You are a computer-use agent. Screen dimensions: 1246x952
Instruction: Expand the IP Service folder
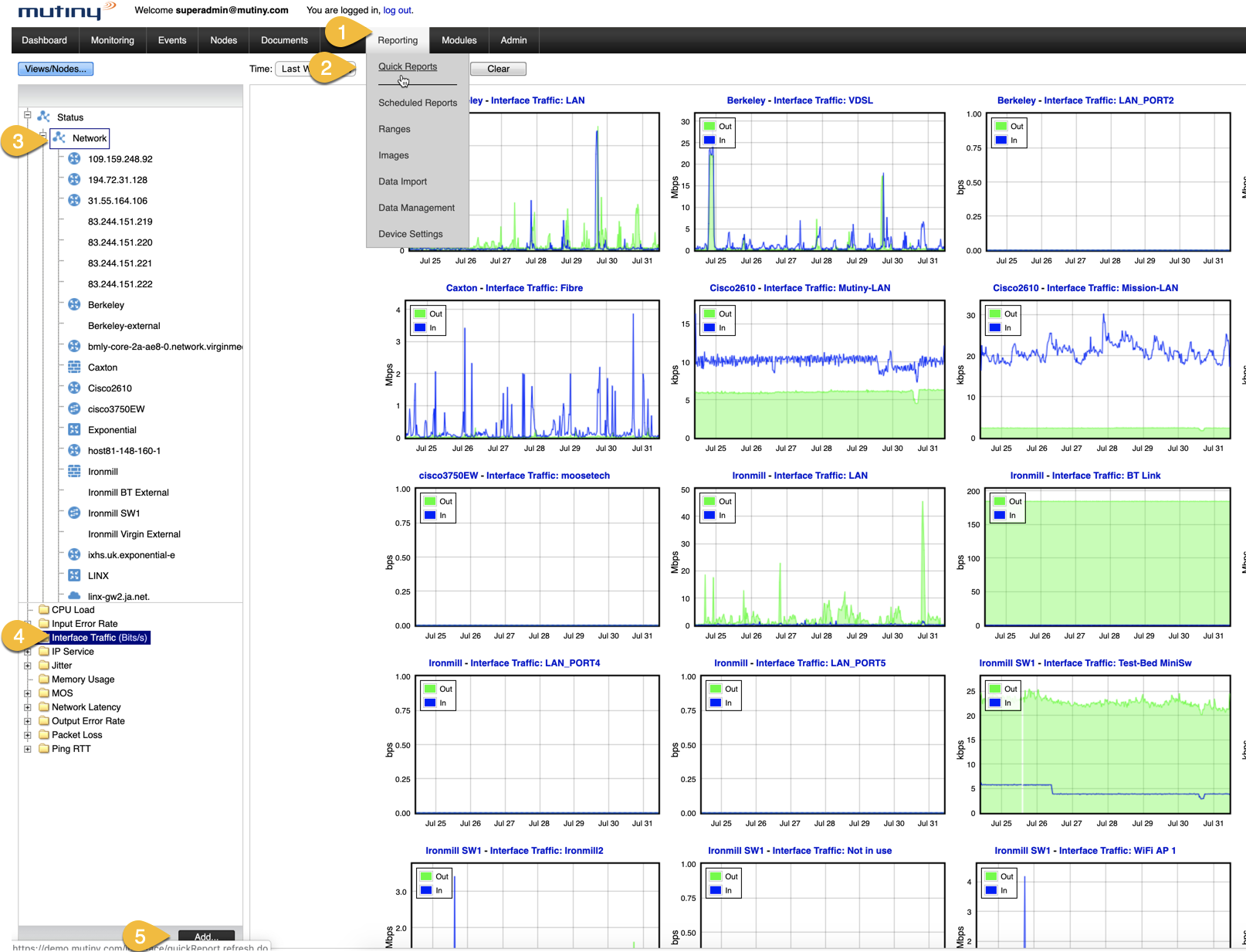pos(27,652)
